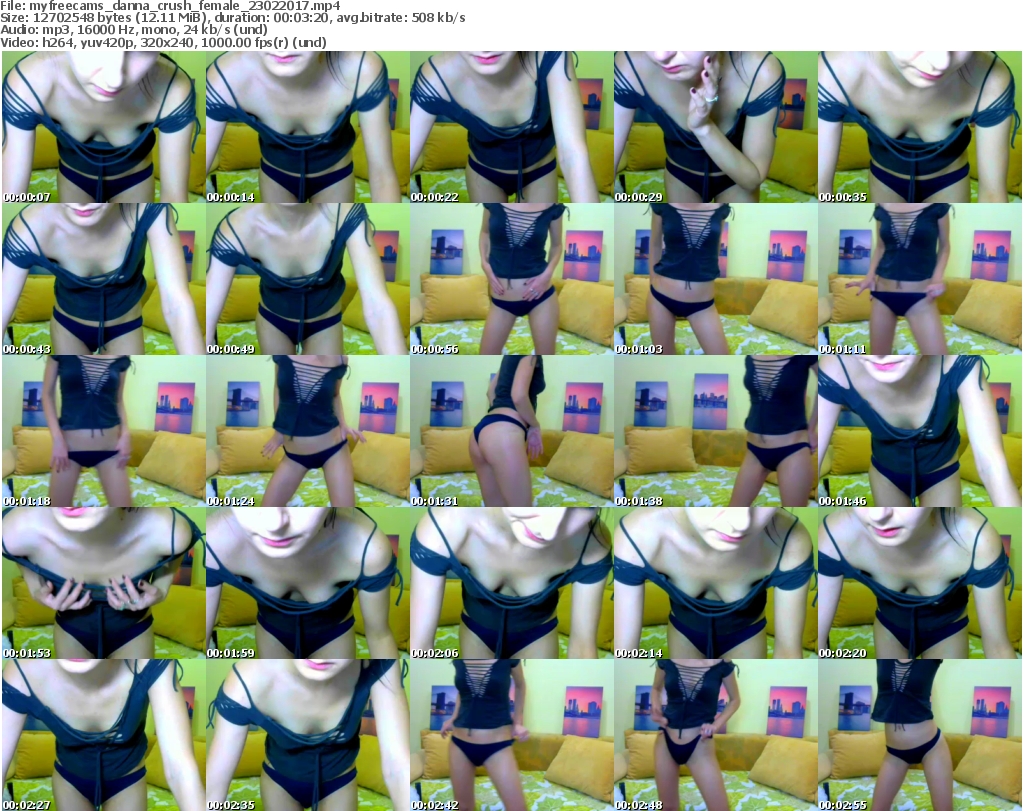Viewport: 1024px width, 811px height.
Task: Select thumbnail stamped 00:00:29
Action: (x=716, y=127)
